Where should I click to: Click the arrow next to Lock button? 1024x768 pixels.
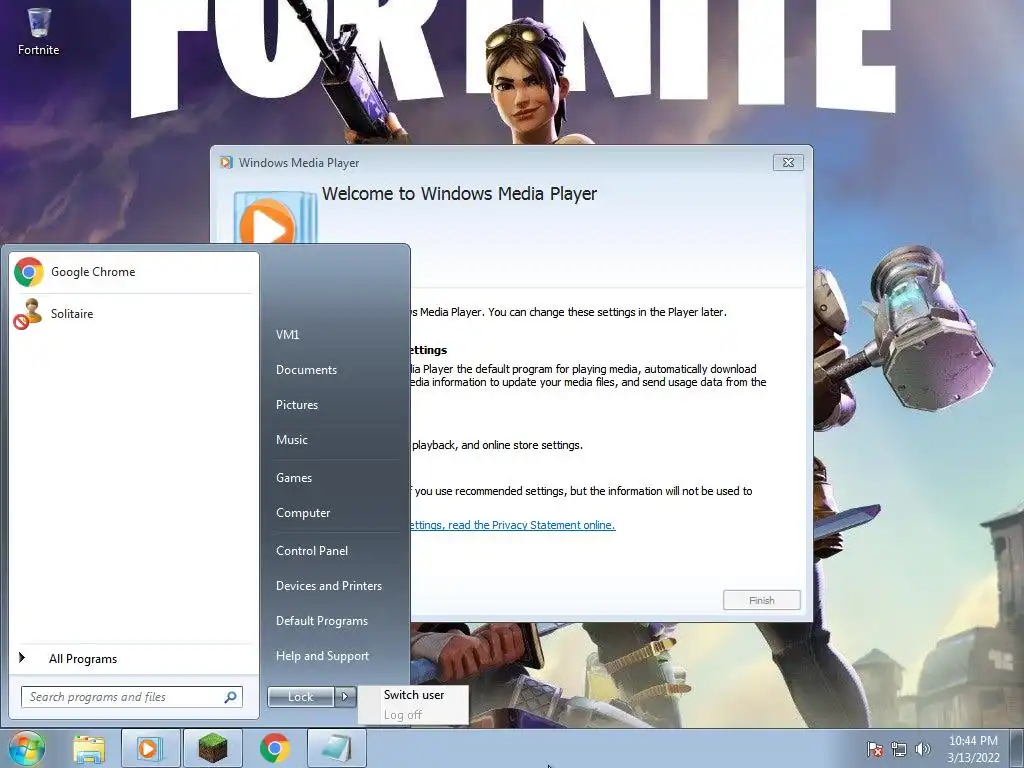click(345, 697)
